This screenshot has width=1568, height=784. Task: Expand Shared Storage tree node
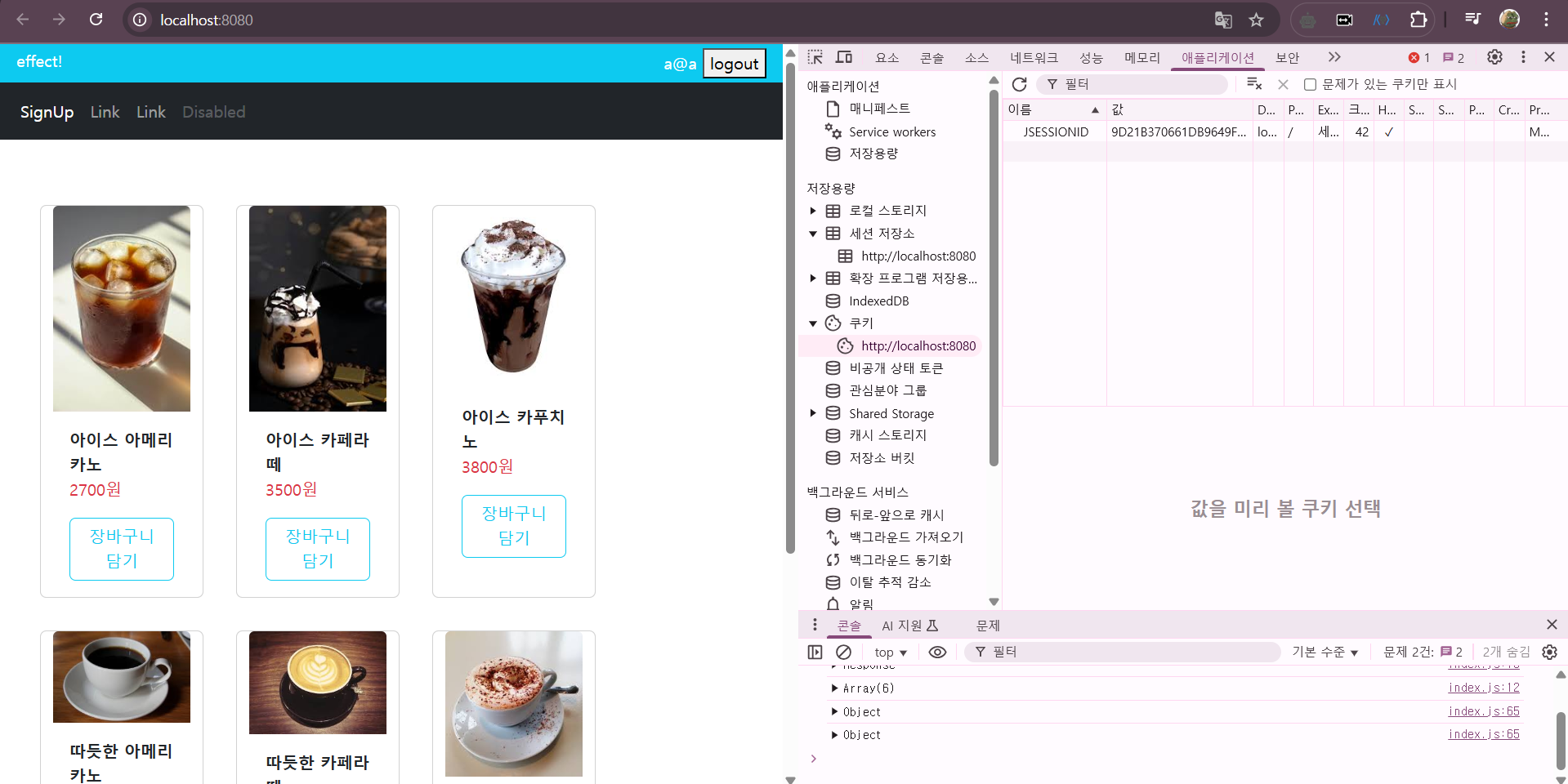pos(813,413)
